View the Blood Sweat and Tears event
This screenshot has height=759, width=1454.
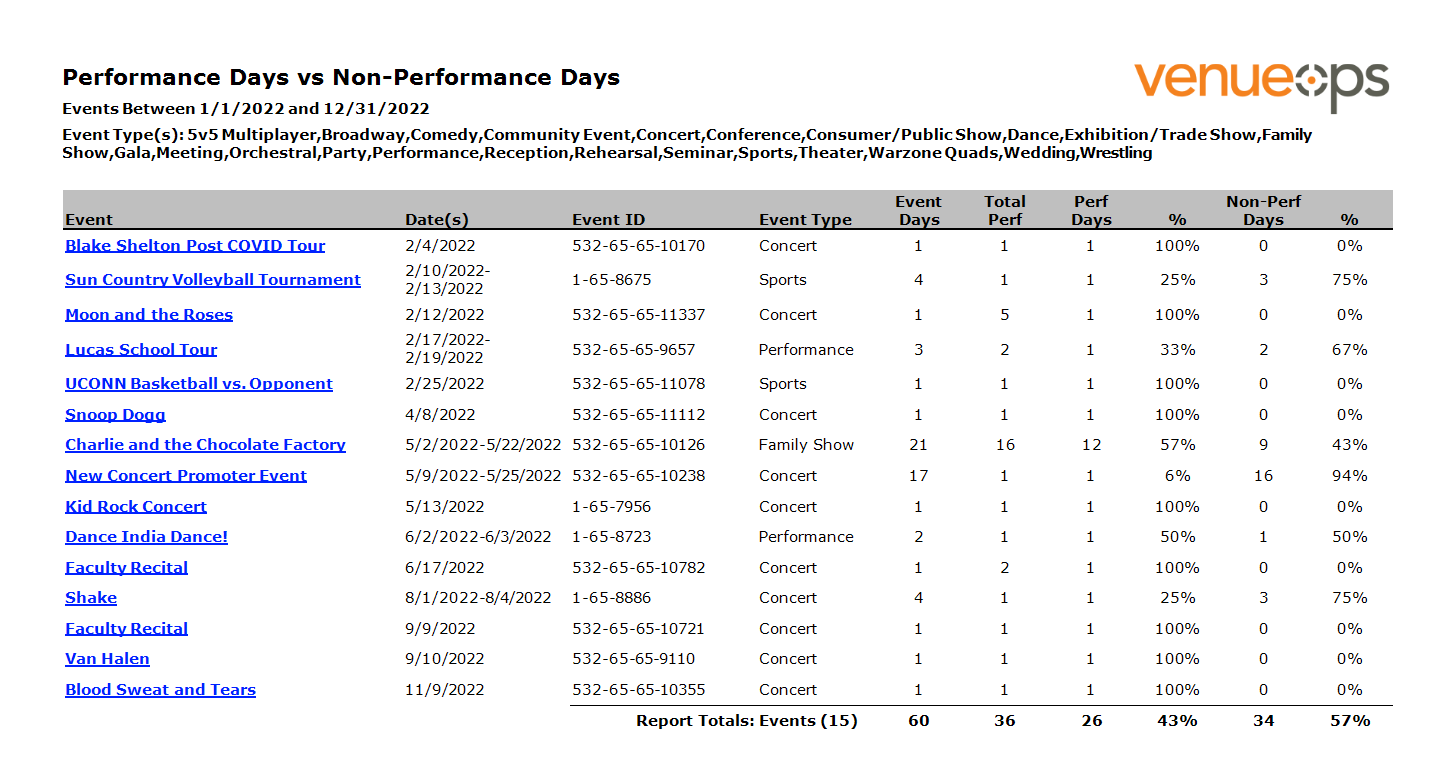(x=160, y=690)
